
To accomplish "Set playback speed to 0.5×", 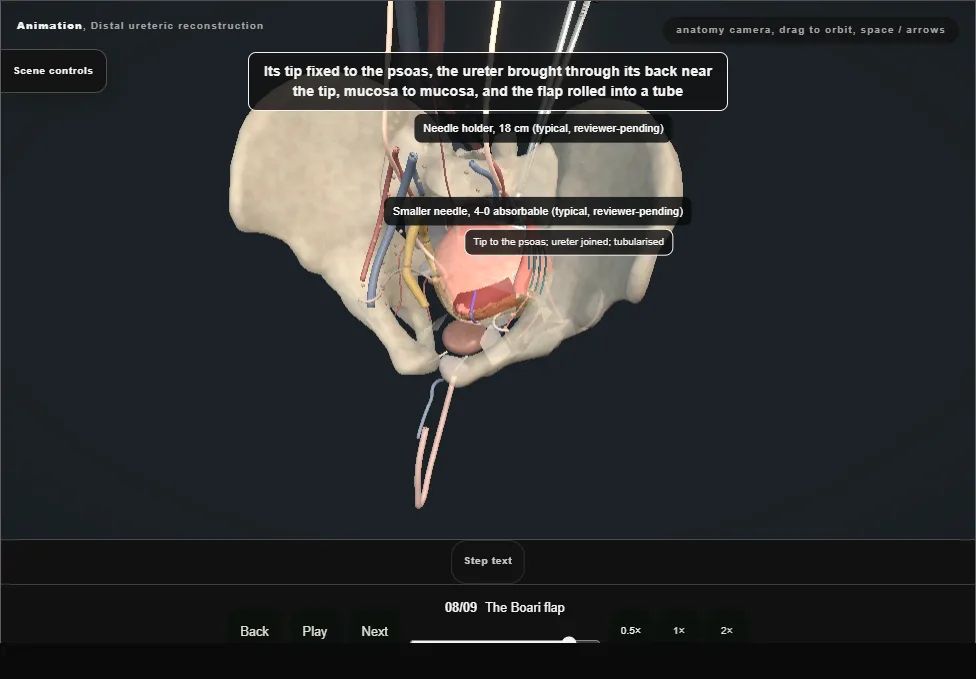I will pos(631,630).
